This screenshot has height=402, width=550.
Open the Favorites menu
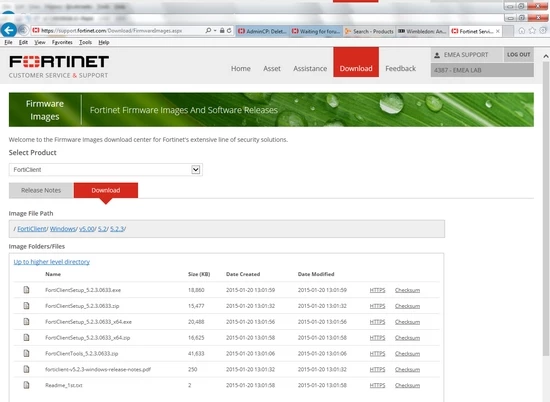pyautogui.click(x=62, y=42)
